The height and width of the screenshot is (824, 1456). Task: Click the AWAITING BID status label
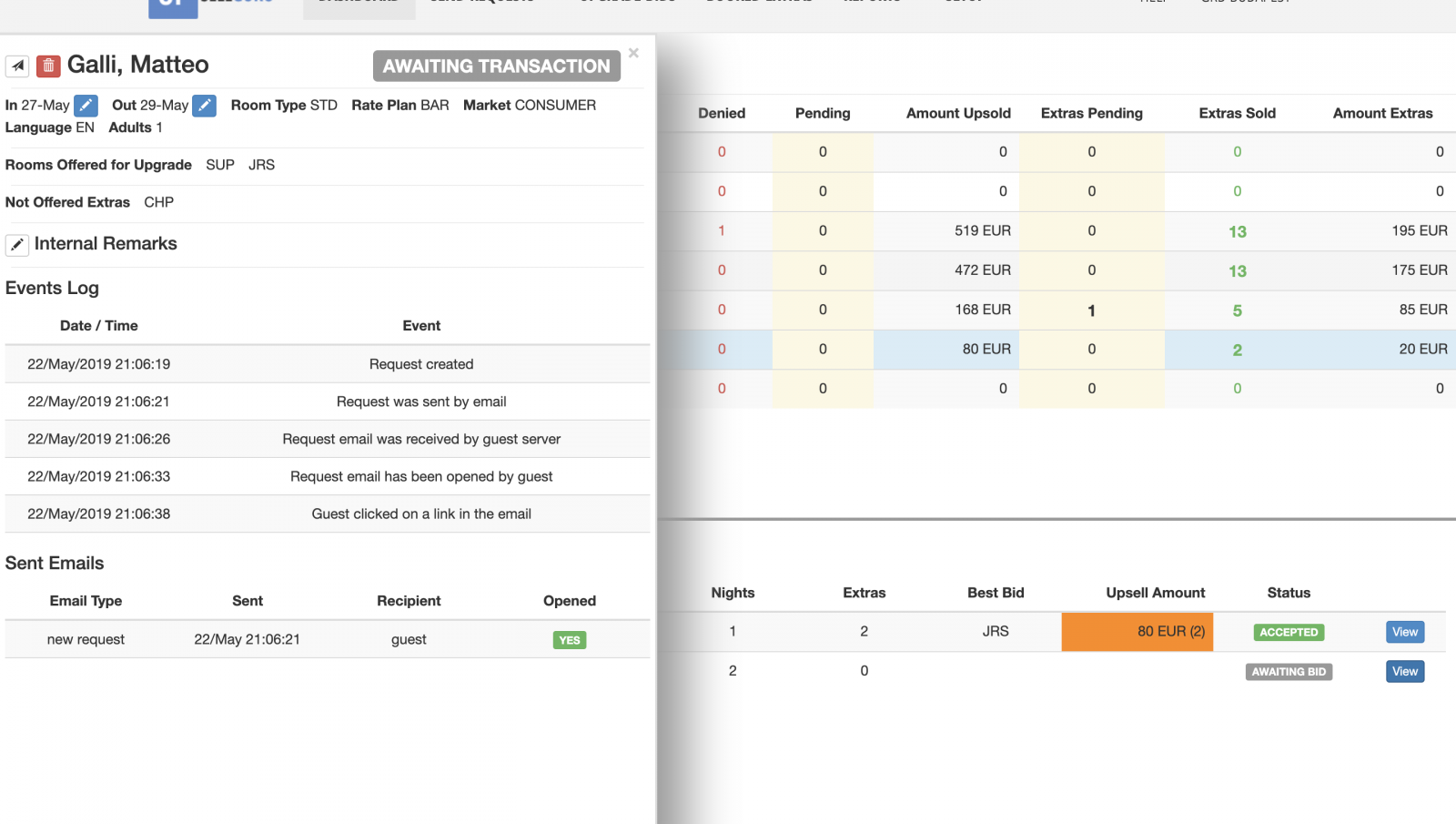(1288, 672)
